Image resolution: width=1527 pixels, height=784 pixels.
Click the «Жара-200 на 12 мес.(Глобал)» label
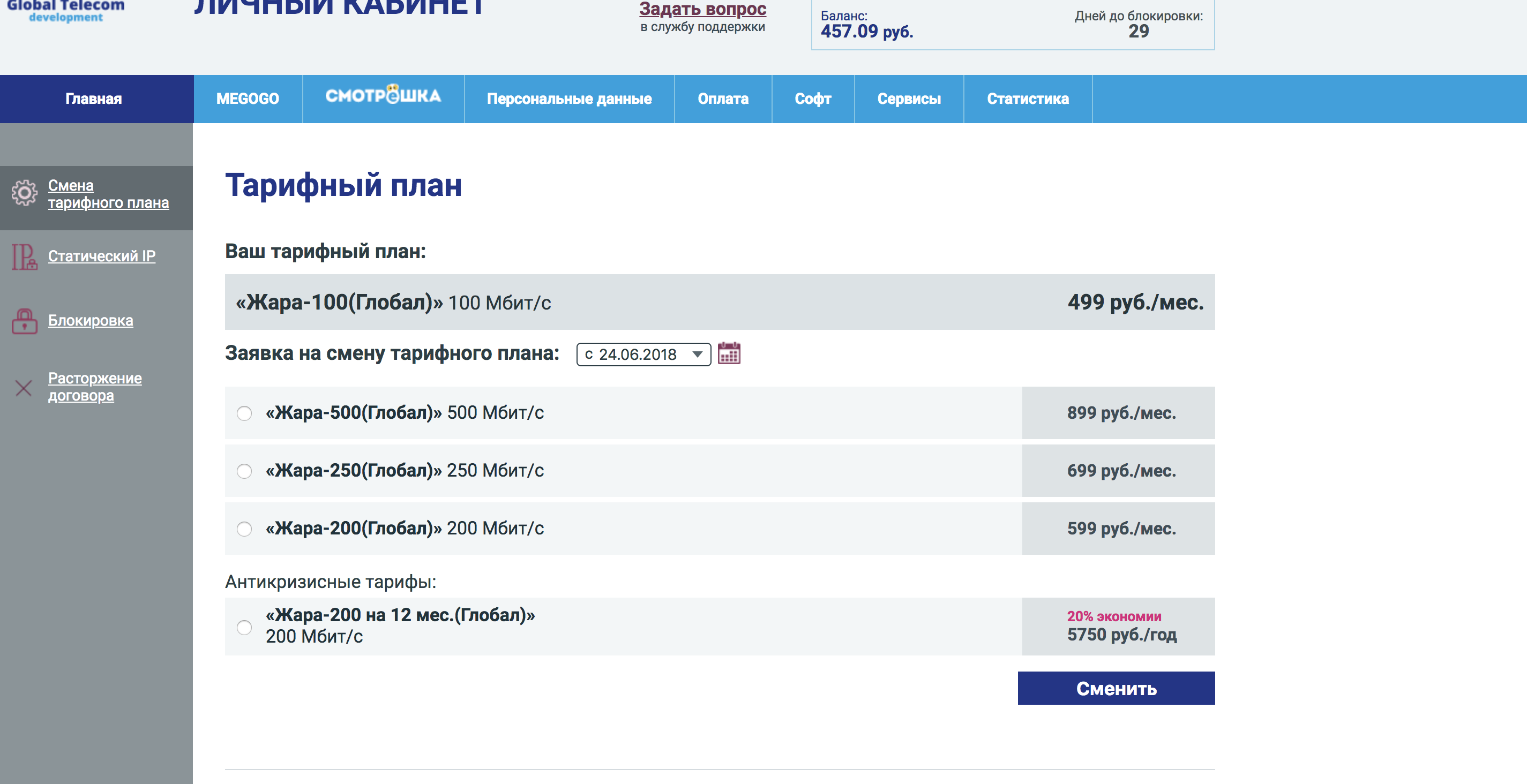point(400,615)
